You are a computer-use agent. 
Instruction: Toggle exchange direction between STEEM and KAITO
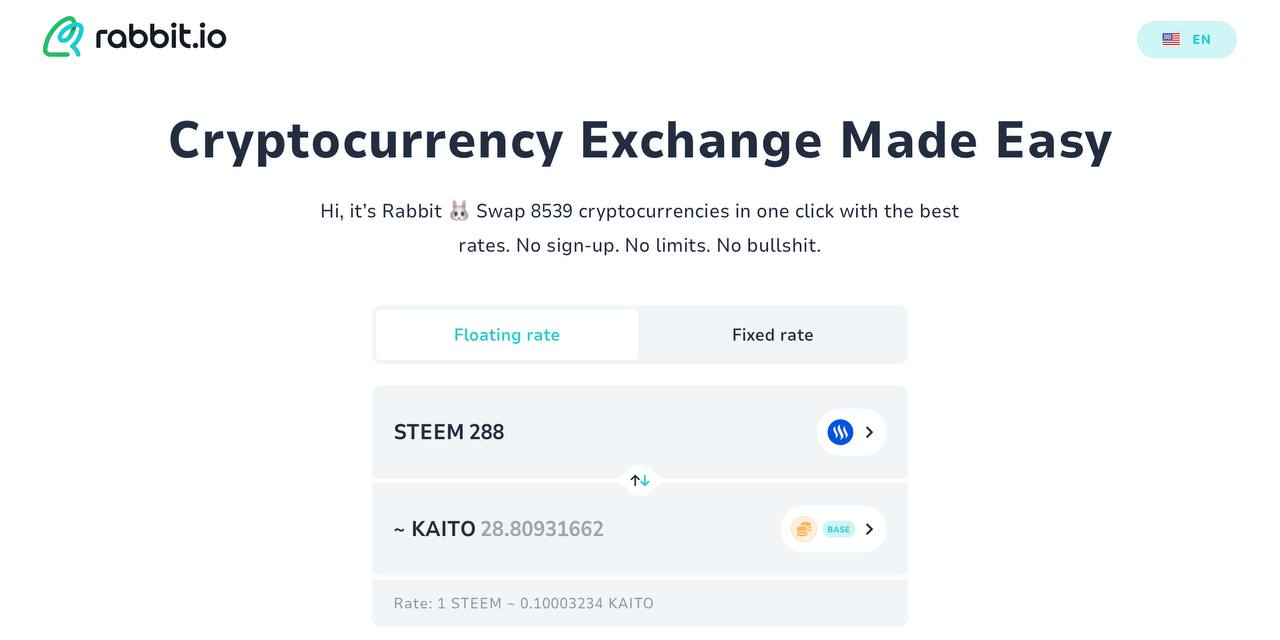tap(639, 480)
